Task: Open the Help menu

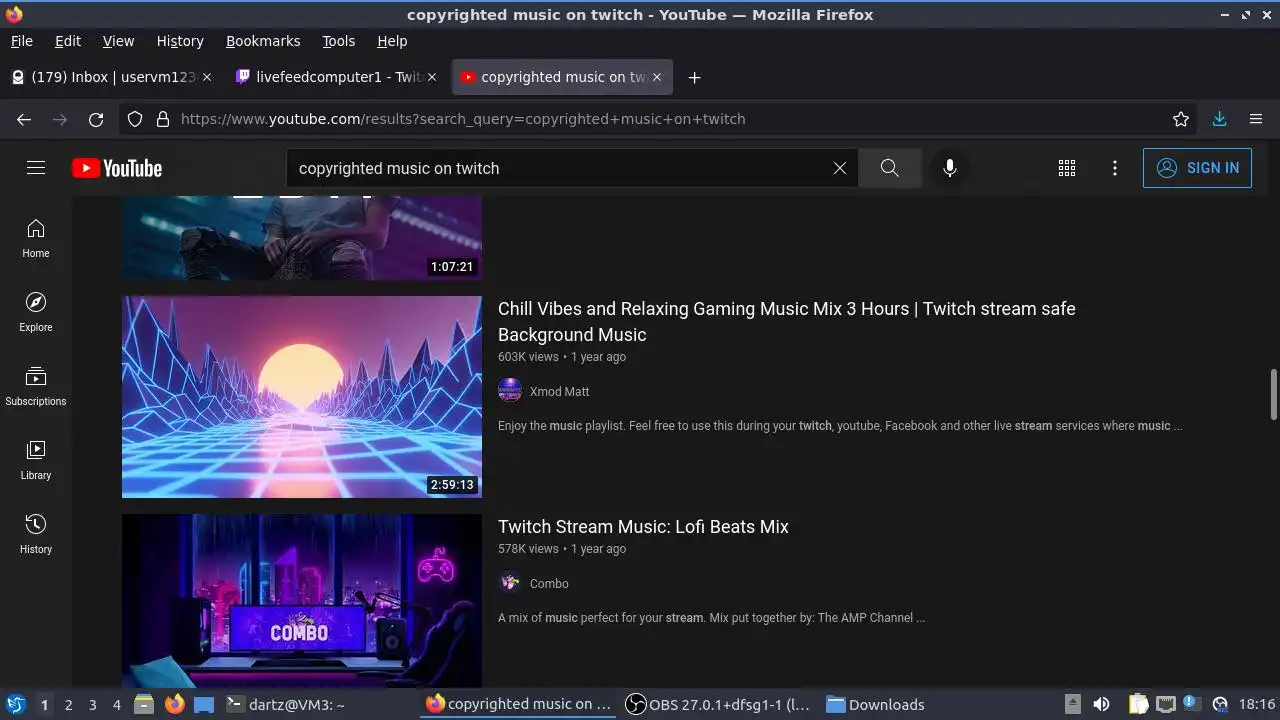Action: click(x=392, y=41)
